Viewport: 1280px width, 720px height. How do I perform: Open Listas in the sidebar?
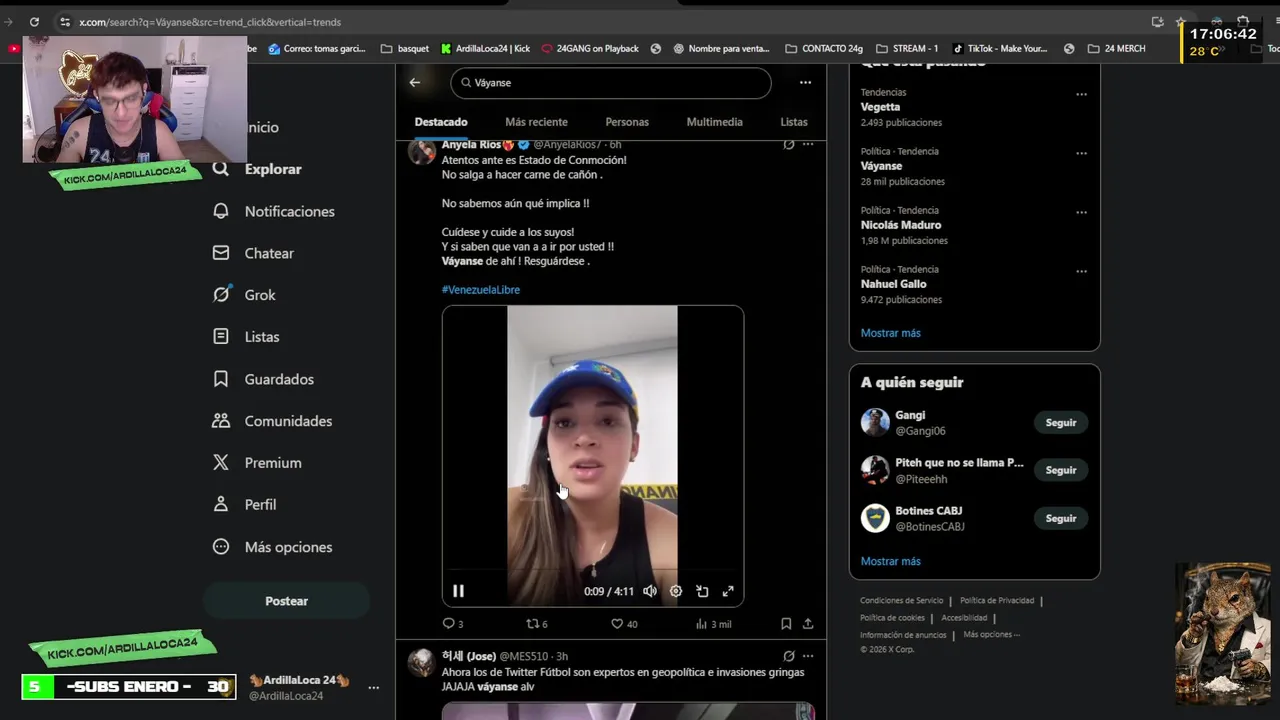(x=246, y=337)
